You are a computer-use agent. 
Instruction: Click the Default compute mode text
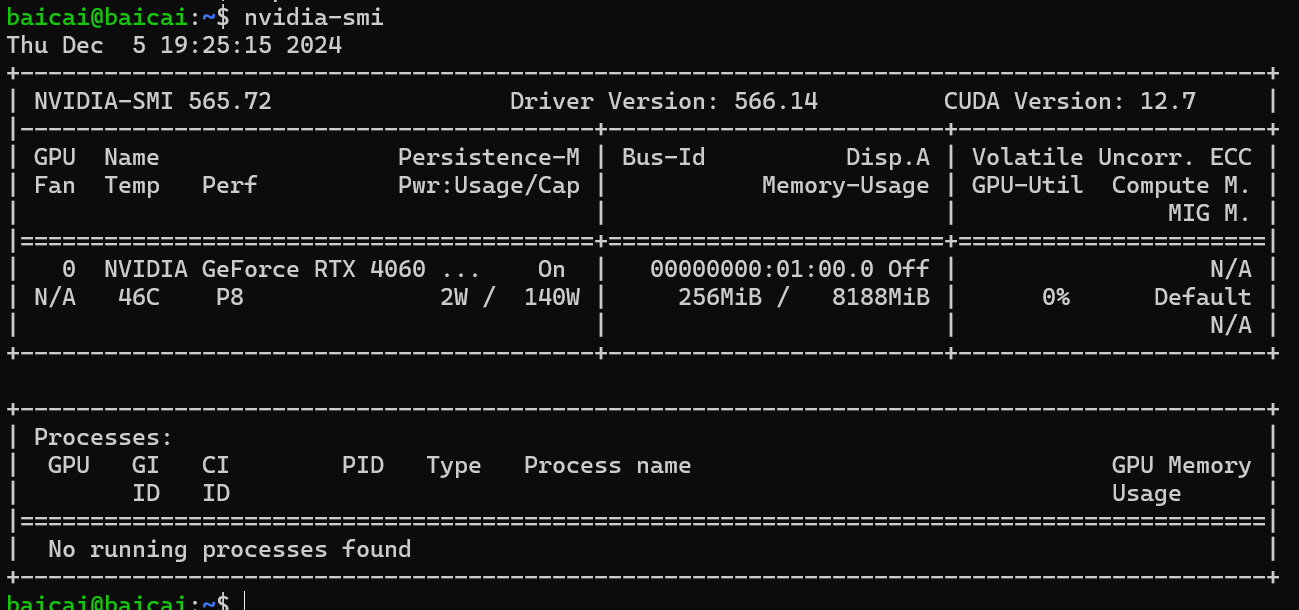[1203, 297]
